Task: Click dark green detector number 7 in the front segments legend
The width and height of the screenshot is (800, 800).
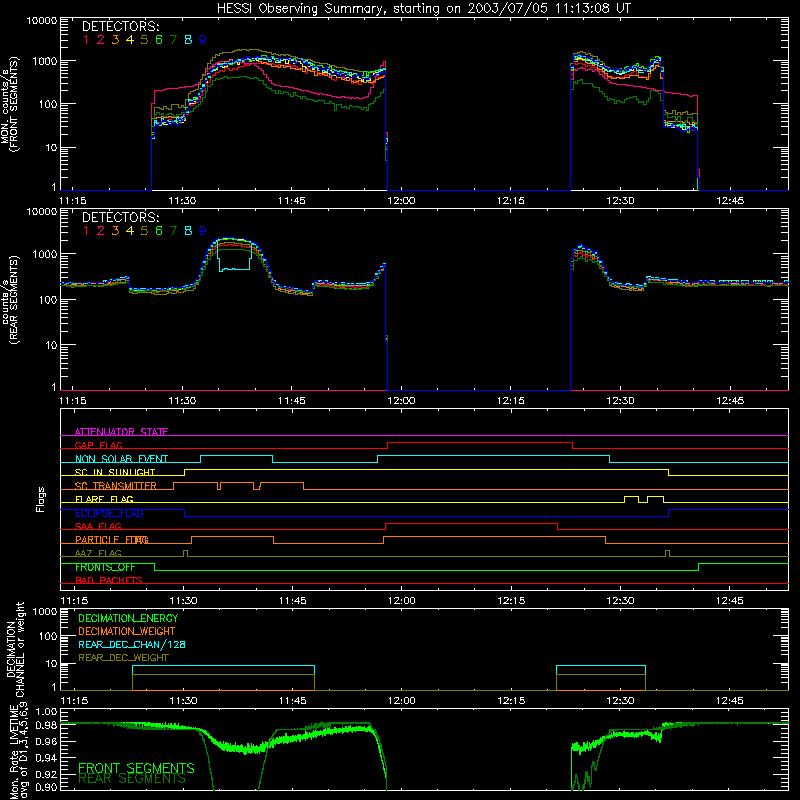Action: [x=173, y=40]
